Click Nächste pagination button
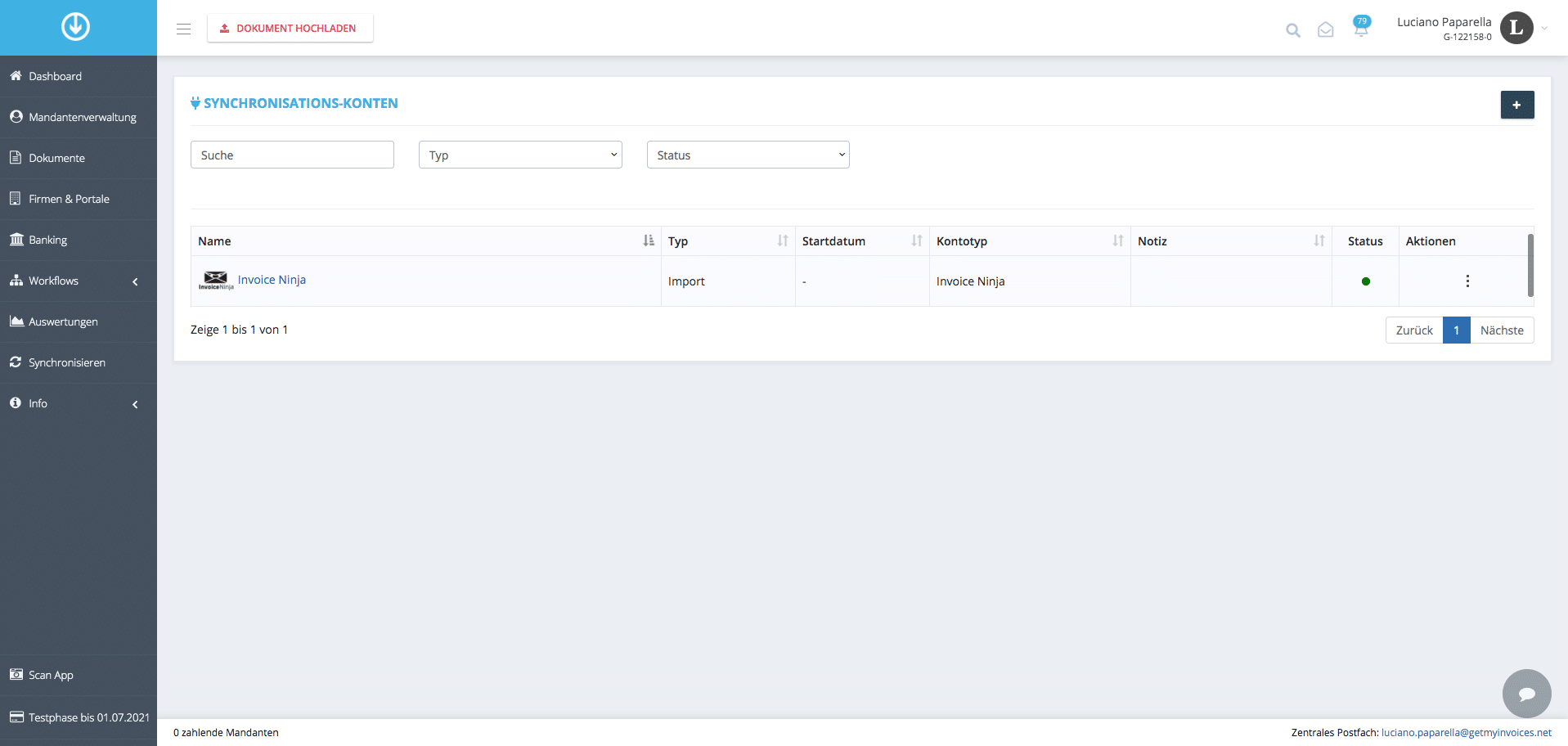Viewport: 1568px width, 746px height. (x=1502, y=330)
